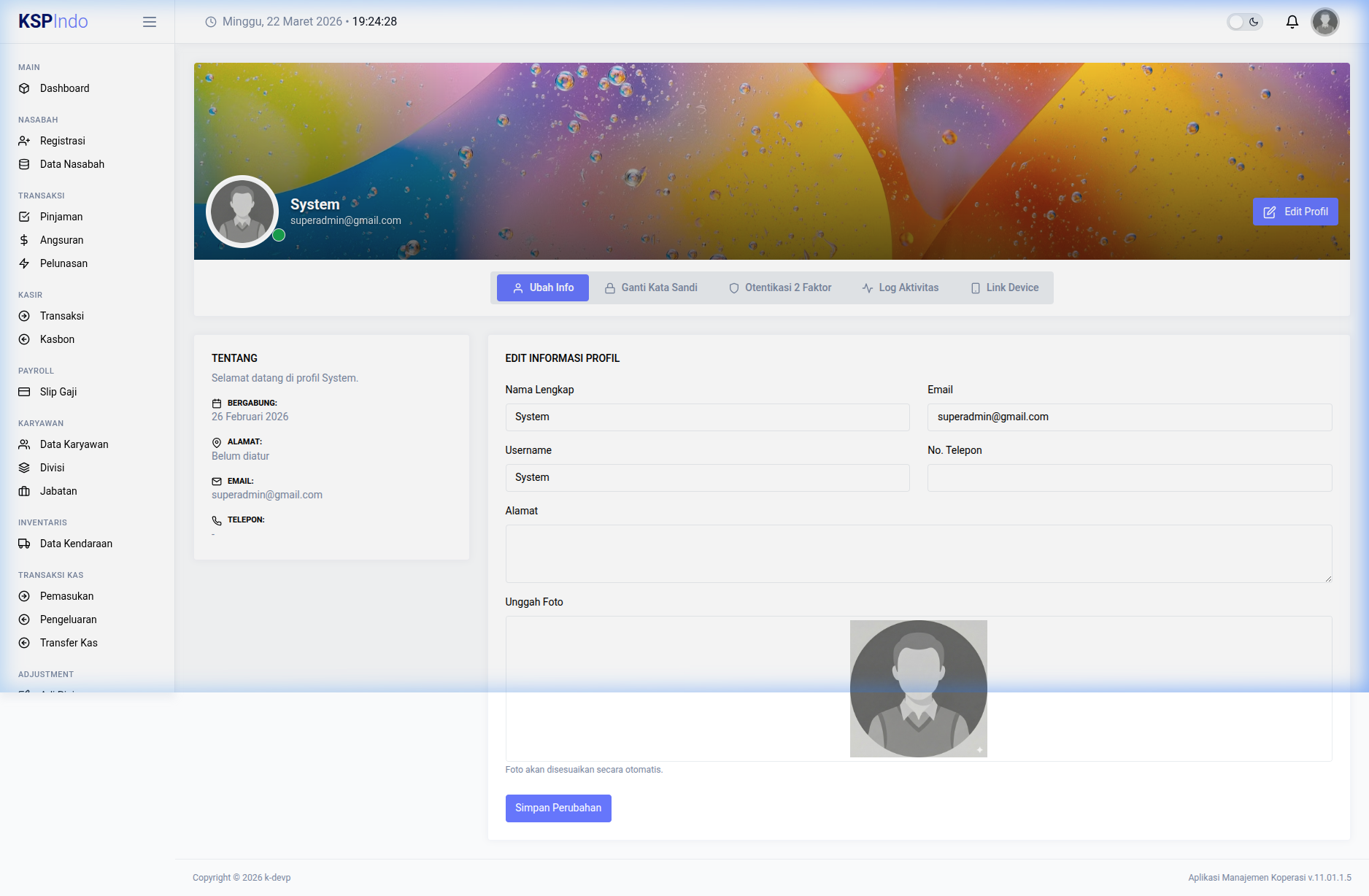Open the Angsuran payments page
Image resolution: width=1369 pixels, height=896 pixels.
(x=61, y=240)
